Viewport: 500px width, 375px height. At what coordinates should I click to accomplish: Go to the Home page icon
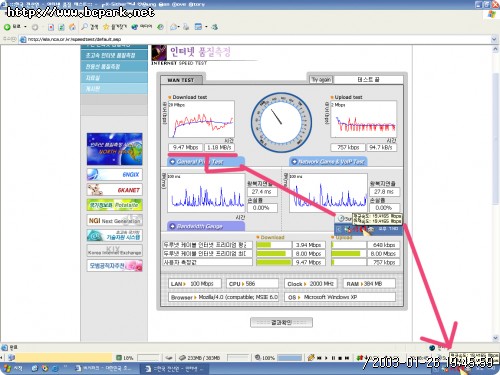click(72, 27)
